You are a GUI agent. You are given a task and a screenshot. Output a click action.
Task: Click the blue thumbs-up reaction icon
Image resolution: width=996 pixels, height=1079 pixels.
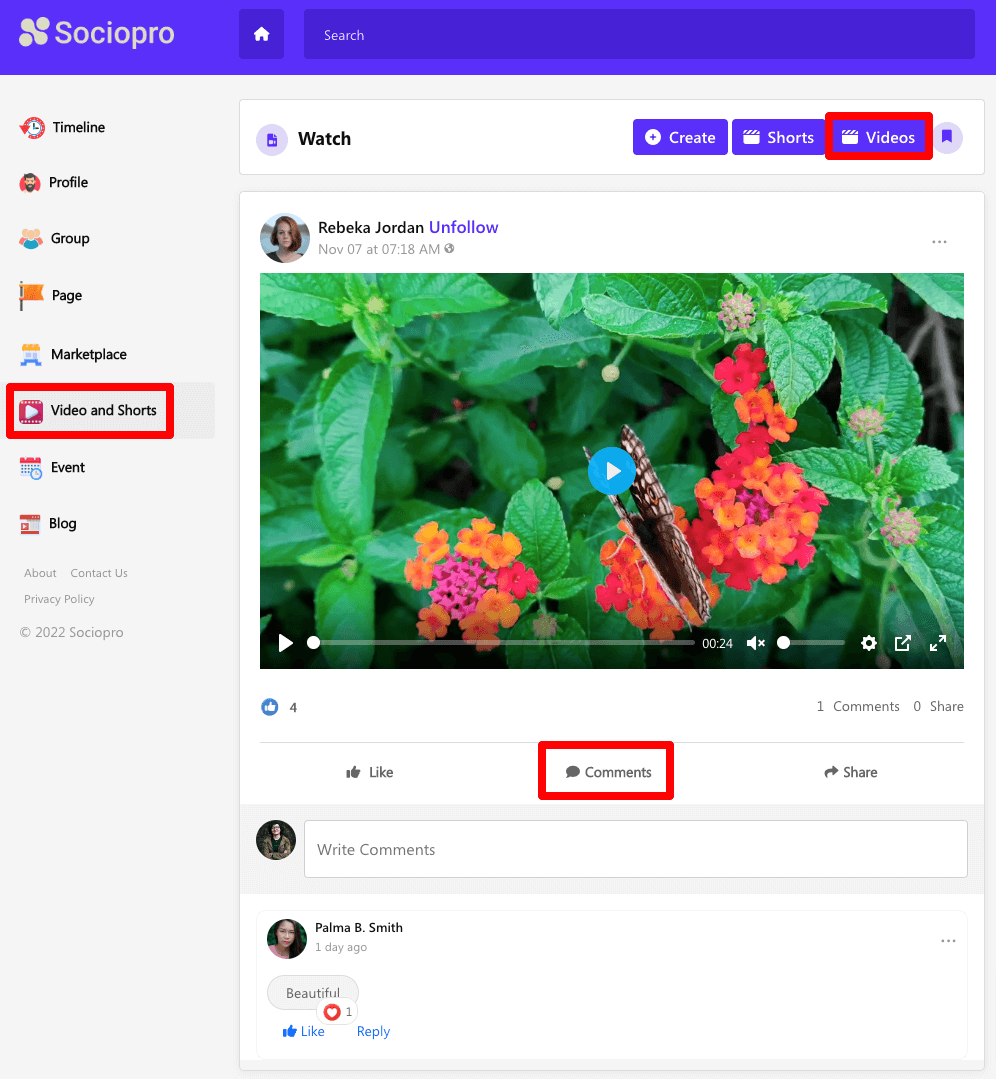[x=270, y=707]
